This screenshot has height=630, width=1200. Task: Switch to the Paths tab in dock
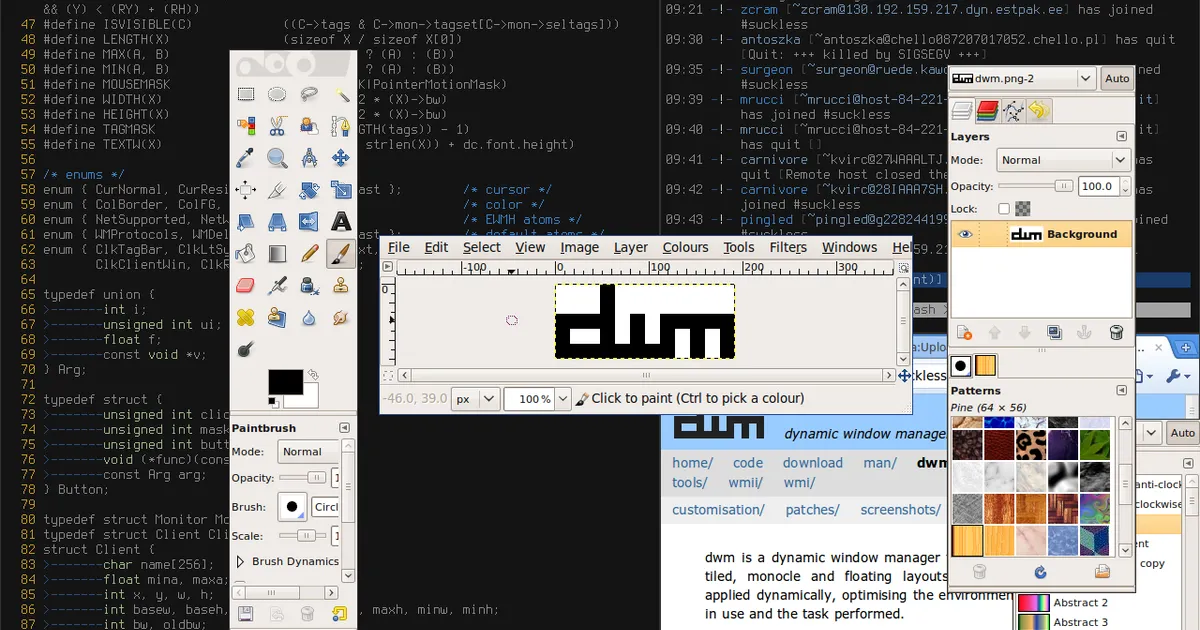(x=1013, y=110)
